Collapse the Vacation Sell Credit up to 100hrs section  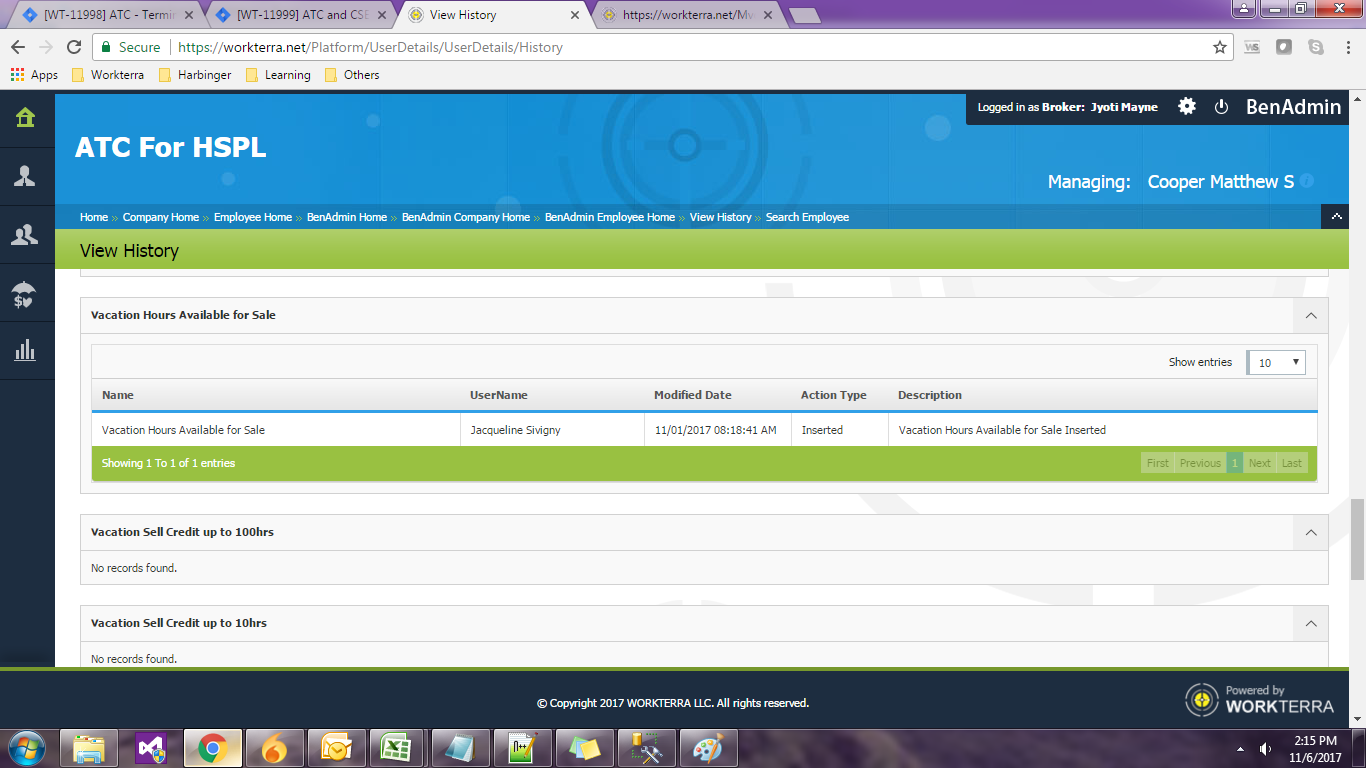(x=1310, y=532)
